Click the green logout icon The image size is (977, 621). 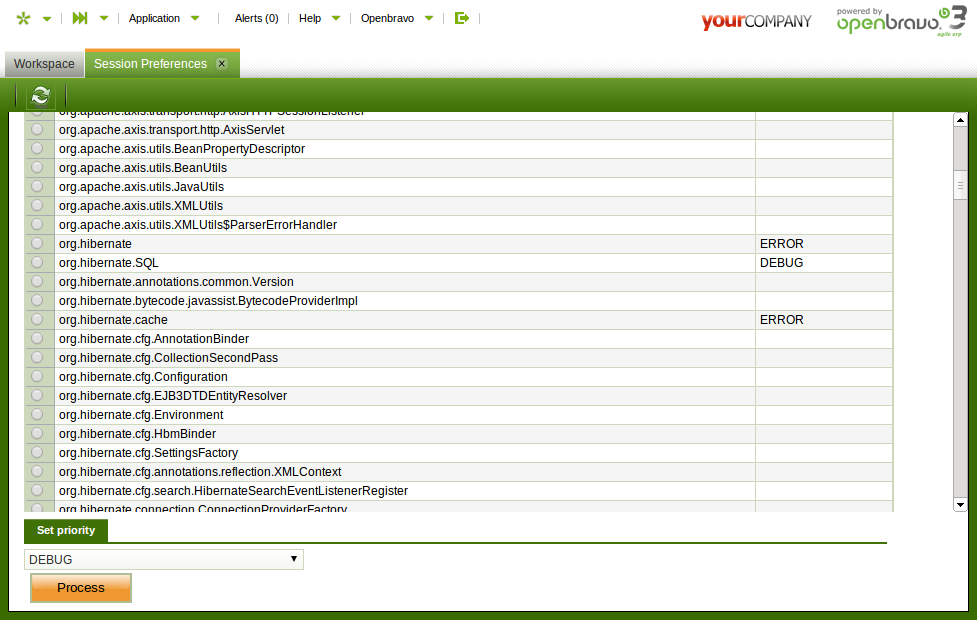461,18
